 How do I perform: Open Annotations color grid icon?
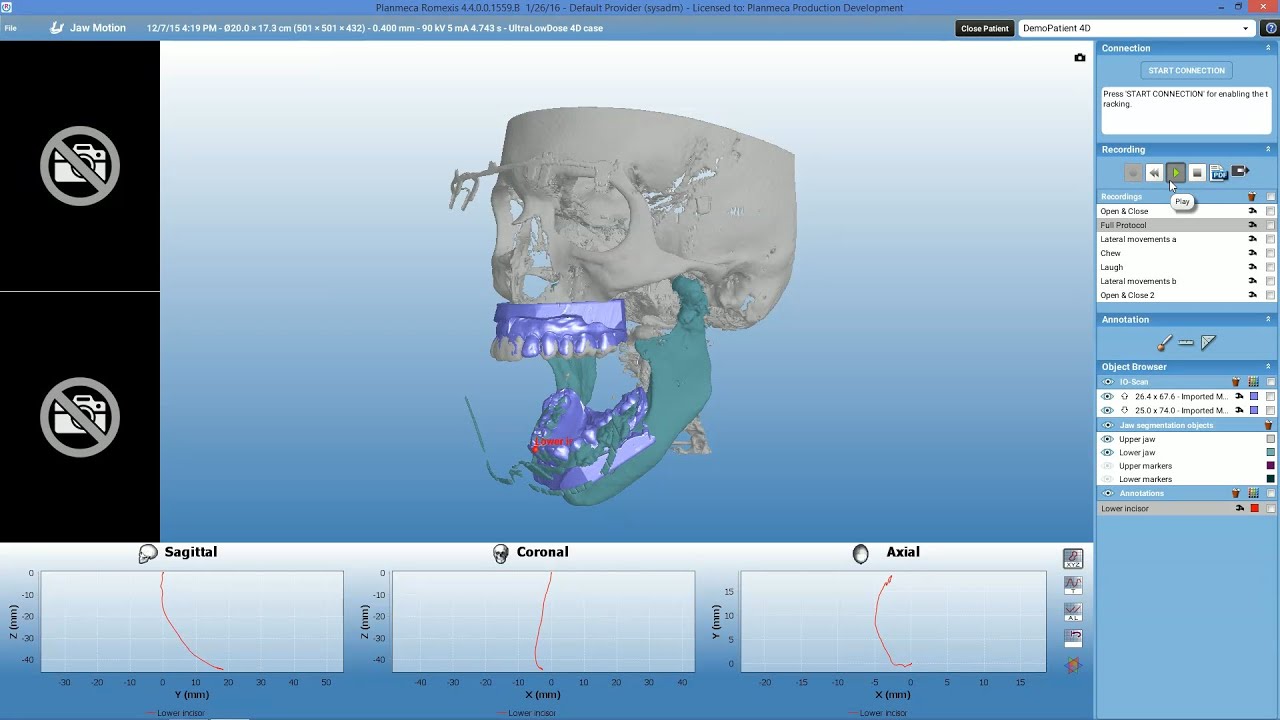tap(1254, 493)
